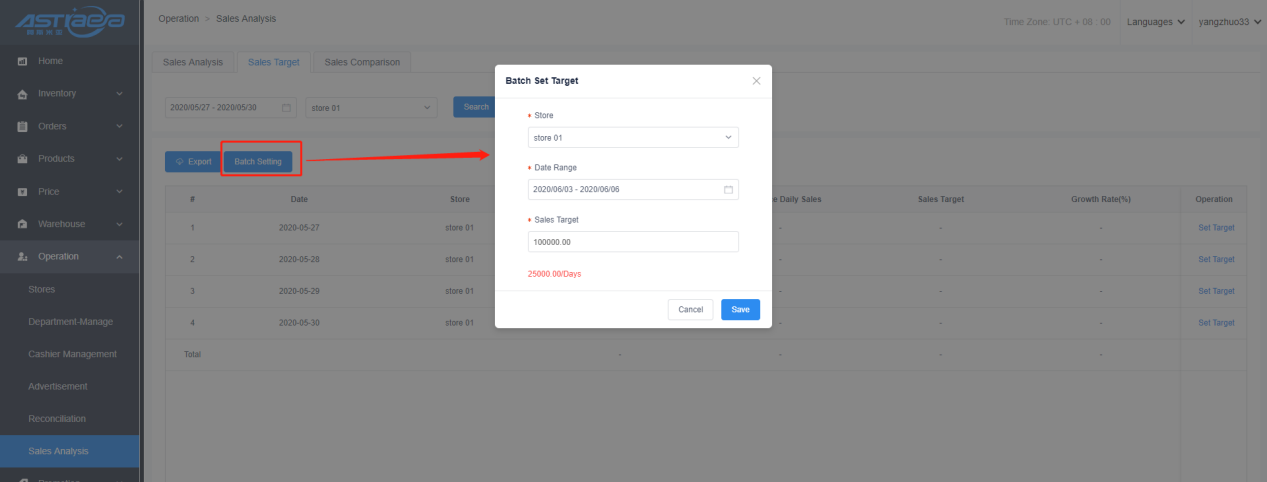Switch to the Sales Comparison tab
This screenshot has height=482, width=1267.
tap(362, 62)
